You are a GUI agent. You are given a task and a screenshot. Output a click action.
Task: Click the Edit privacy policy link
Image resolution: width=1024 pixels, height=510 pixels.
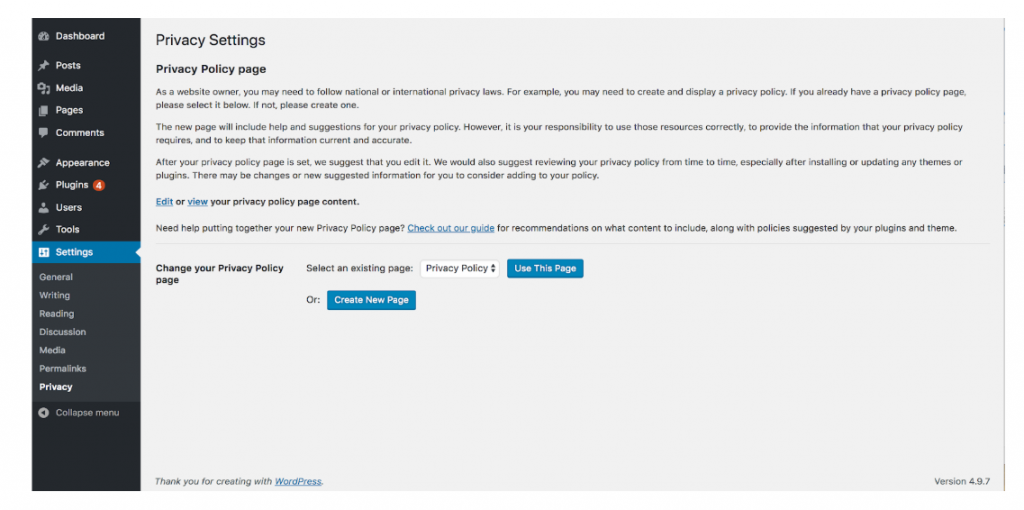(x=164, y=202)
